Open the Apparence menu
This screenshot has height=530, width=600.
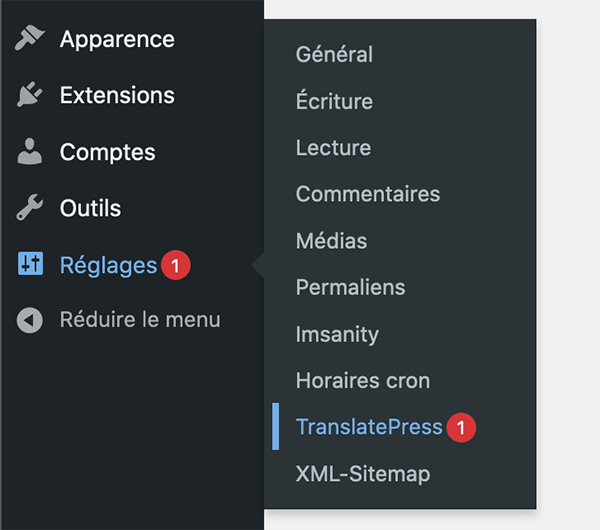pos(117,40)
